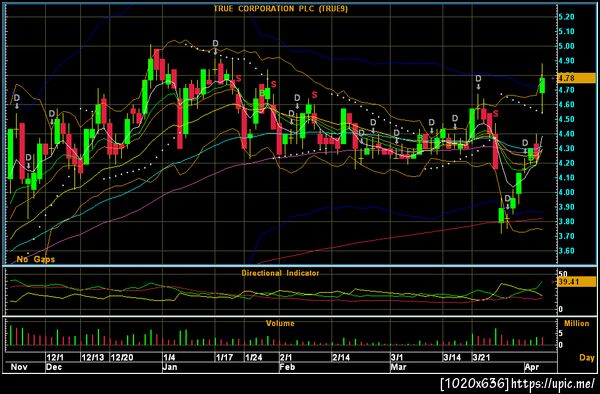The image size is (600, 394).
Task: Click the 4.70 price axis label
Action: point(566,90)
